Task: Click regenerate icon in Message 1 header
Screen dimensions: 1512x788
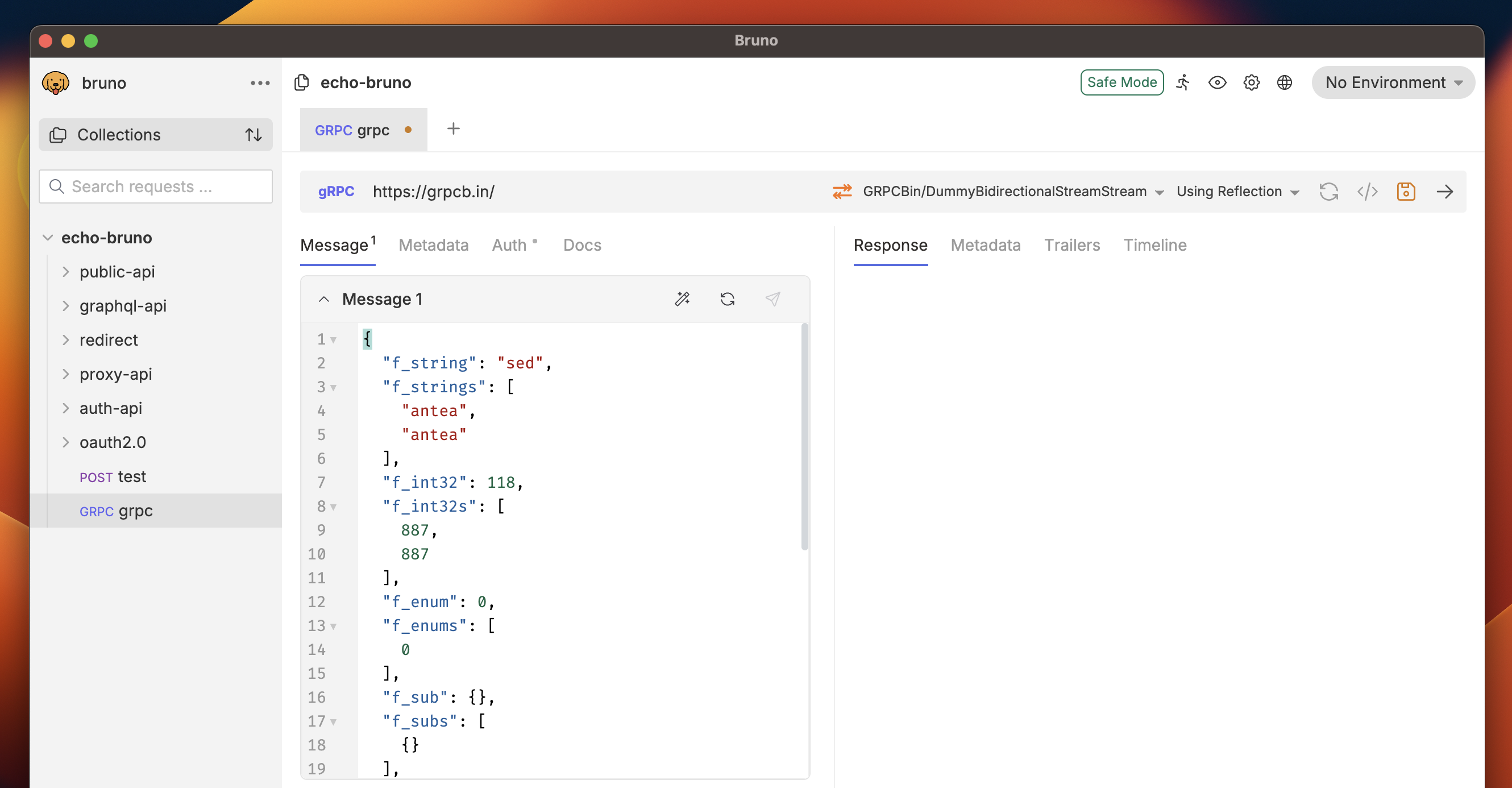Action: [x=727, y=299]
